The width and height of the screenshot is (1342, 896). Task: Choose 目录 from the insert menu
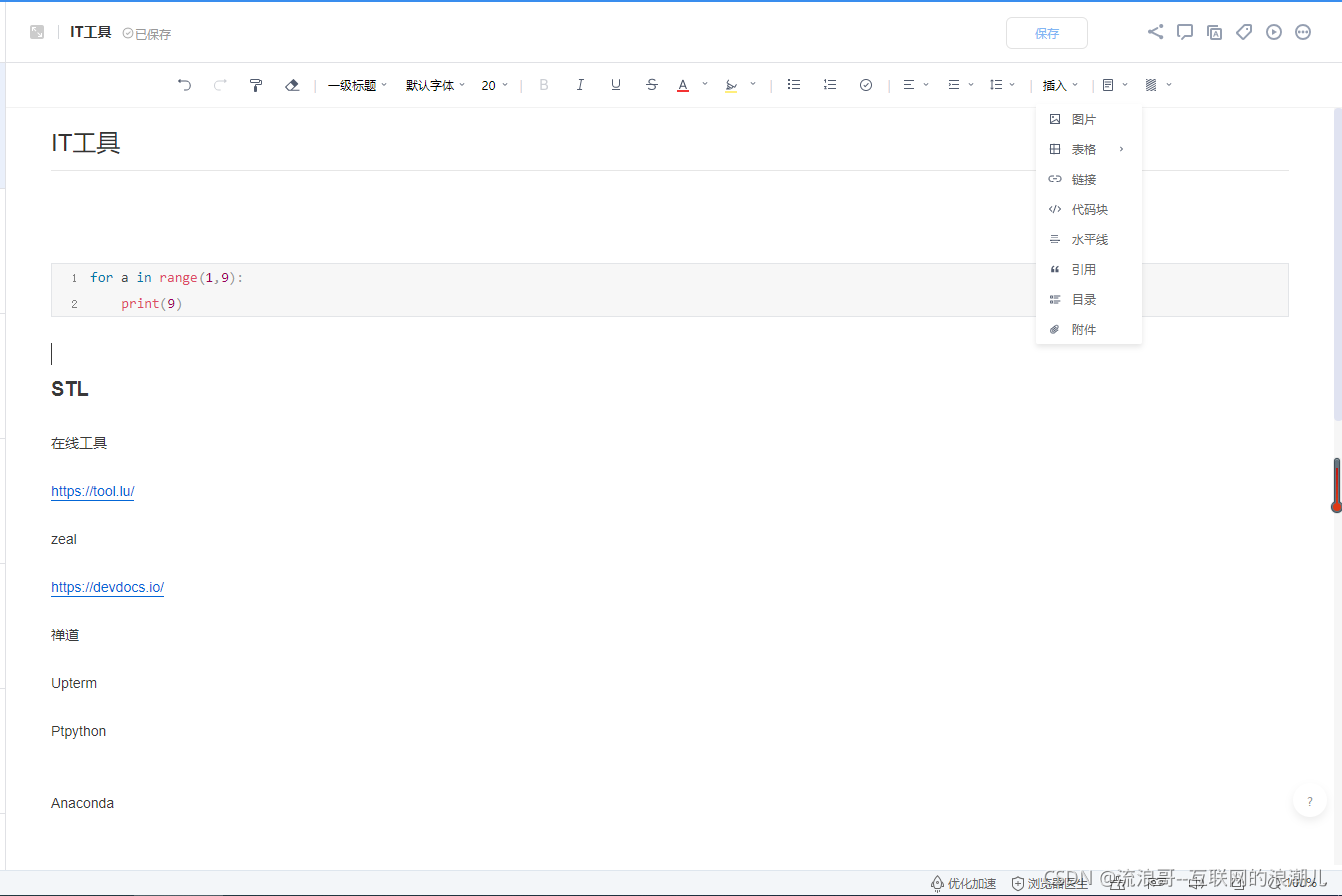pos(1089,299)
